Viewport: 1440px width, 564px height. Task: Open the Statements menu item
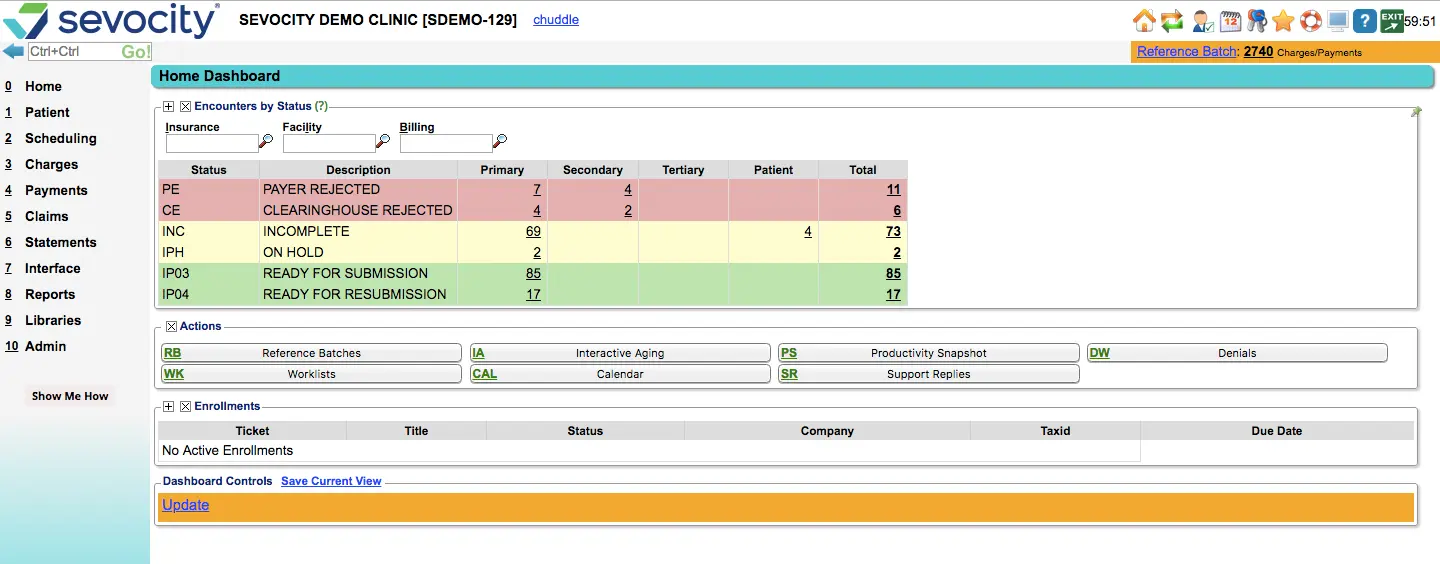click(61, 243)
